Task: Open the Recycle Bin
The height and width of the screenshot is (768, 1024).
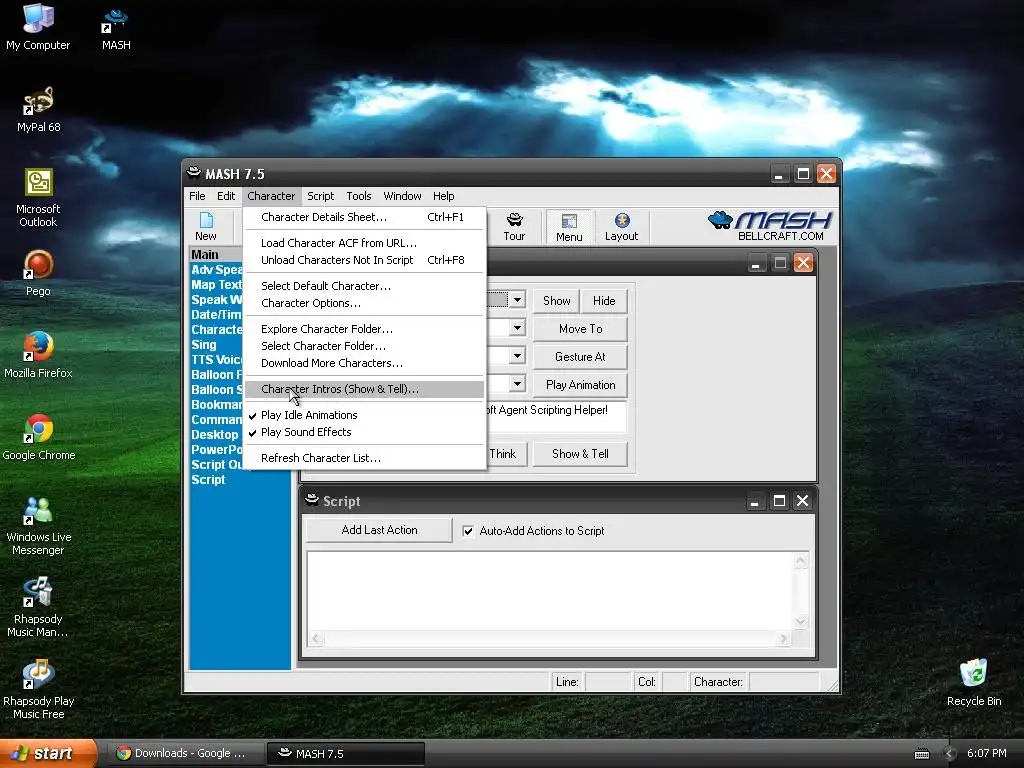Action: point(974,682)
